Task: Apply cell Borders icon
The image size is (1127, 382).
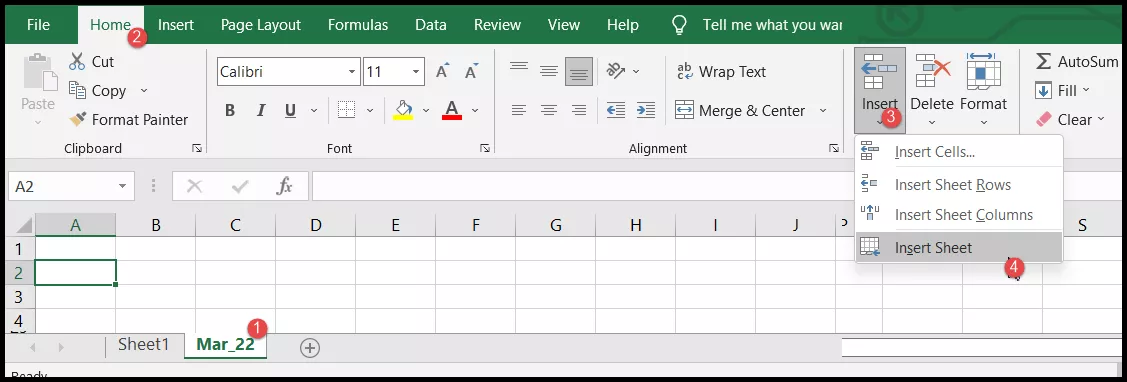Action: pos(346,111)
